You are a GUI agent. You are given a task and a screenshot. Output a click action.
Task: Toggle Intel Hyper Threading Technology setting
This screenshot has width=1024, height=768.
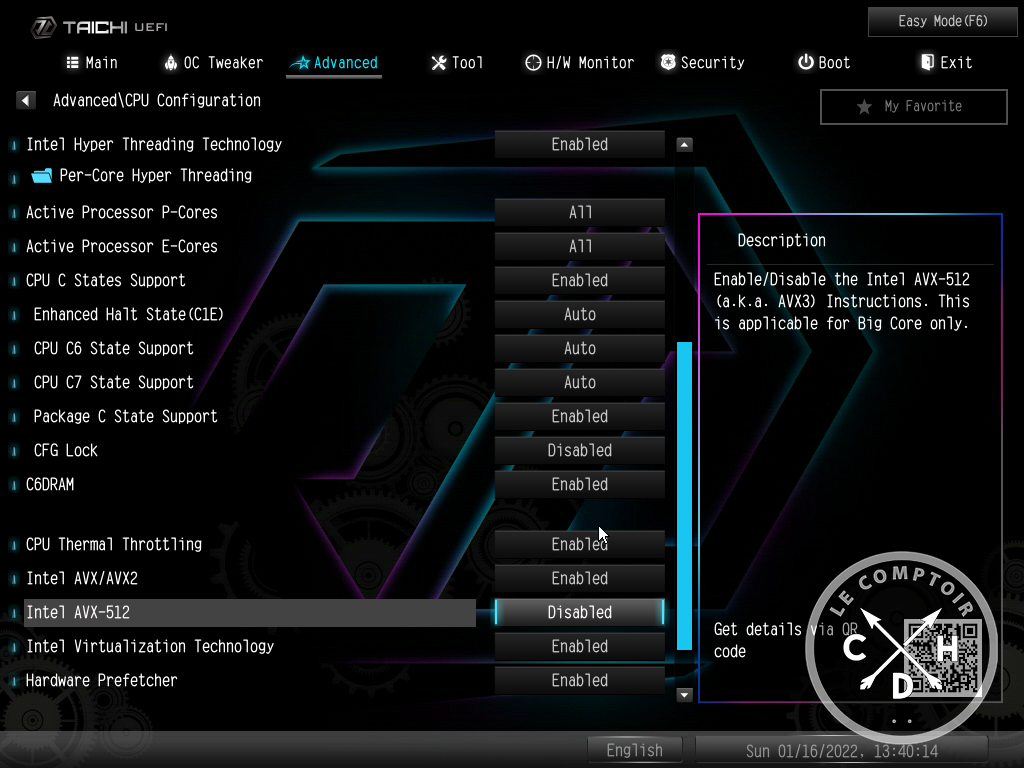pyautogui.click(x=579, y=145)
